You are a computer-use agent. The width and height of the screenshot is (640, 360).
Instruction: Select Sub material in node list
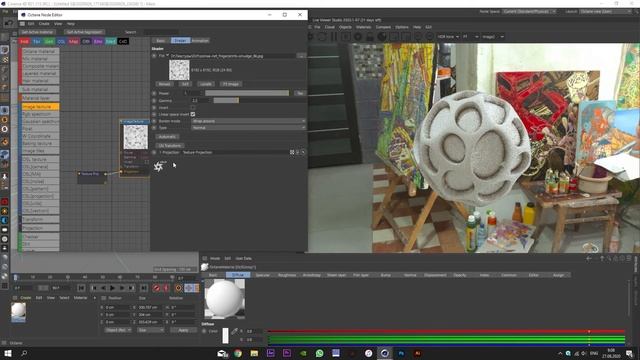pos(39,89)
